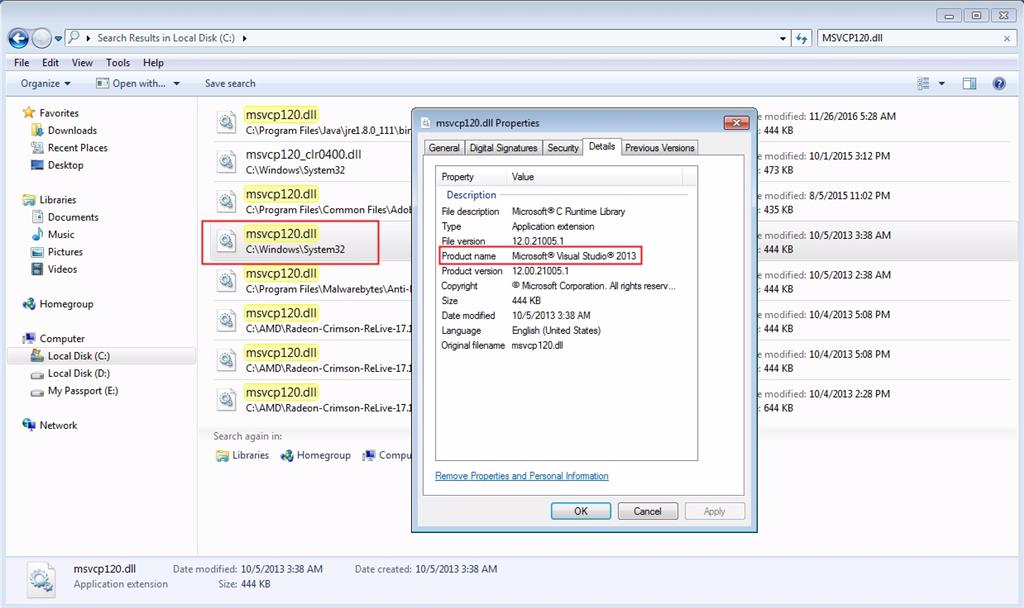
Task: Click the file icon in details pane
Action: tap(42, 579)
